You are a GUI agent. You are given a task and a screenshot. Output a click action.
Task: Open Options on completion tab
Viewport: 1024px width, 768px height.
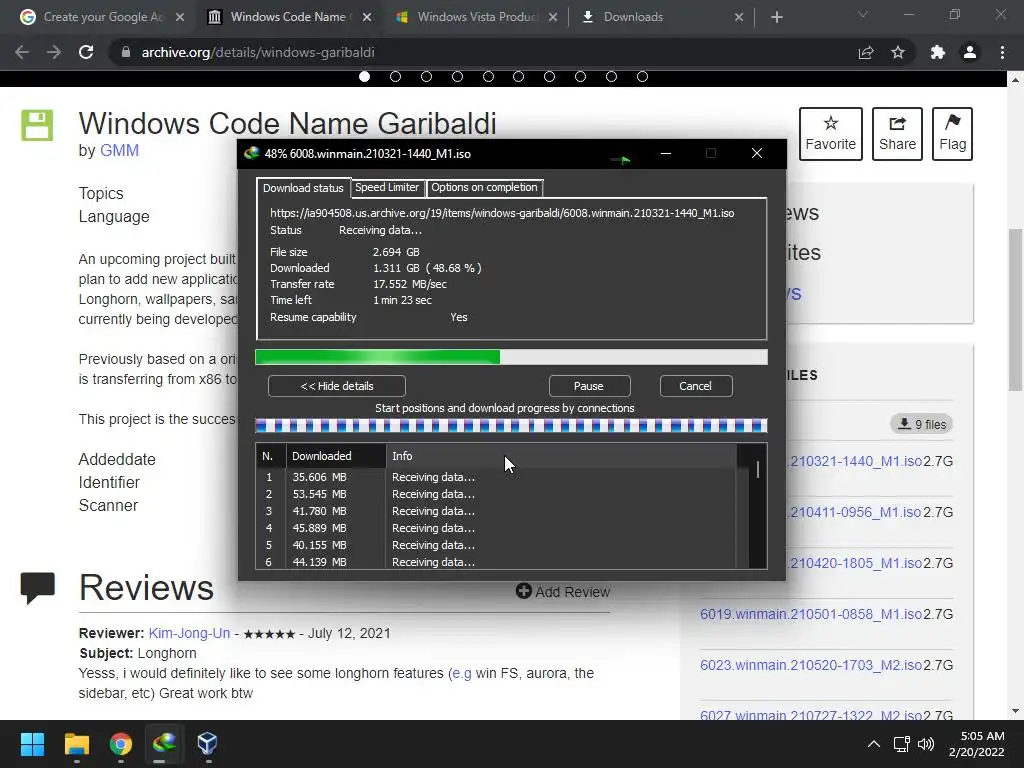tap(484, 187)
